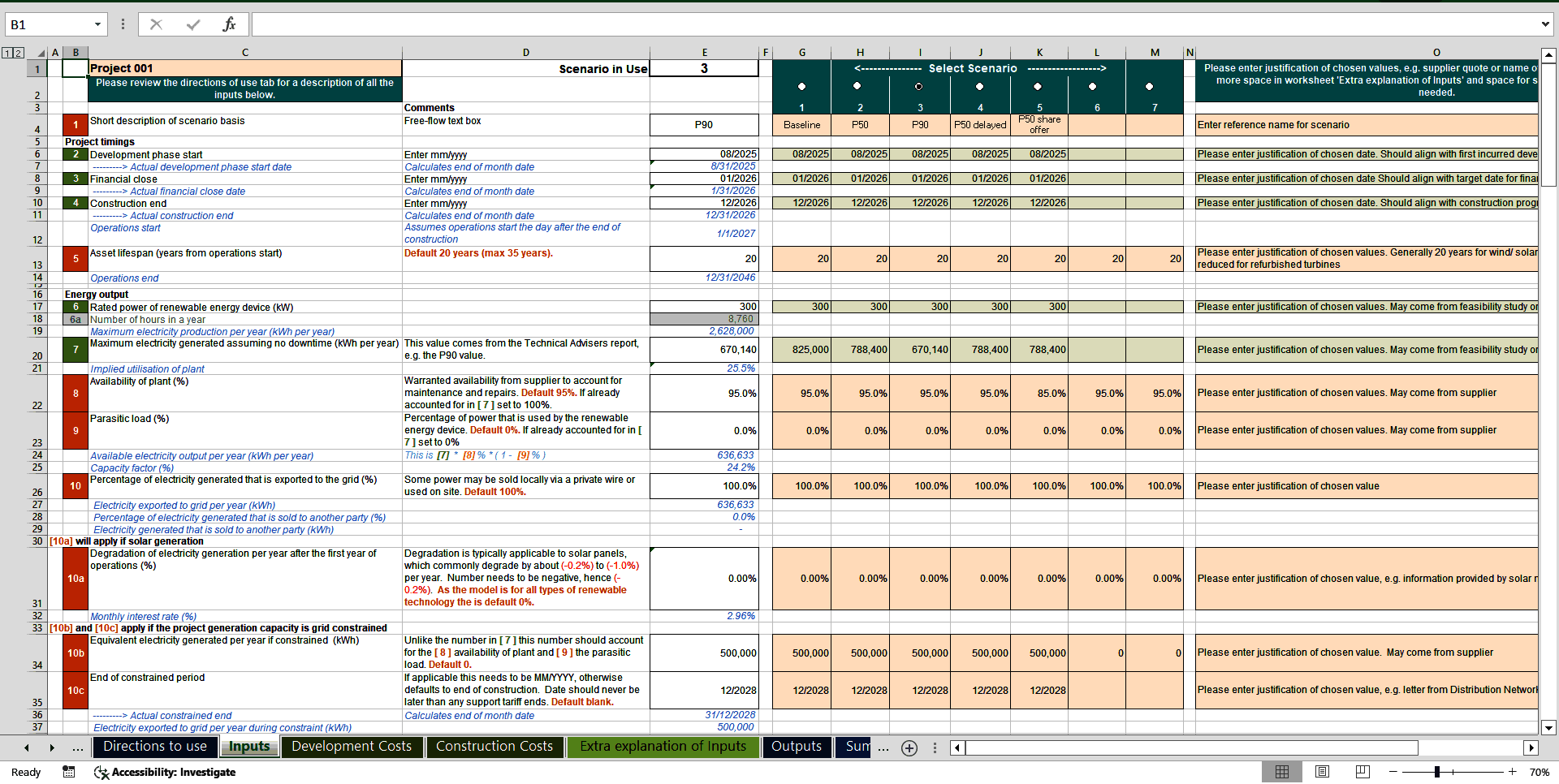Expand the formula bar chevron
1559x784 pixels.
(1545, 24)
